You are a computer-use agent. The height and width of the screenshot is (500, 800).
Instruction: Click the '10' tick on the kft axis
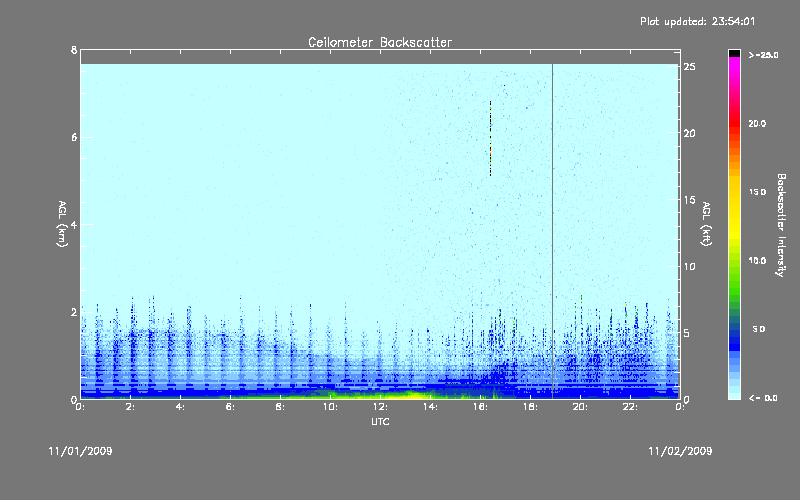pyautogui.click(x=690, y=266)
